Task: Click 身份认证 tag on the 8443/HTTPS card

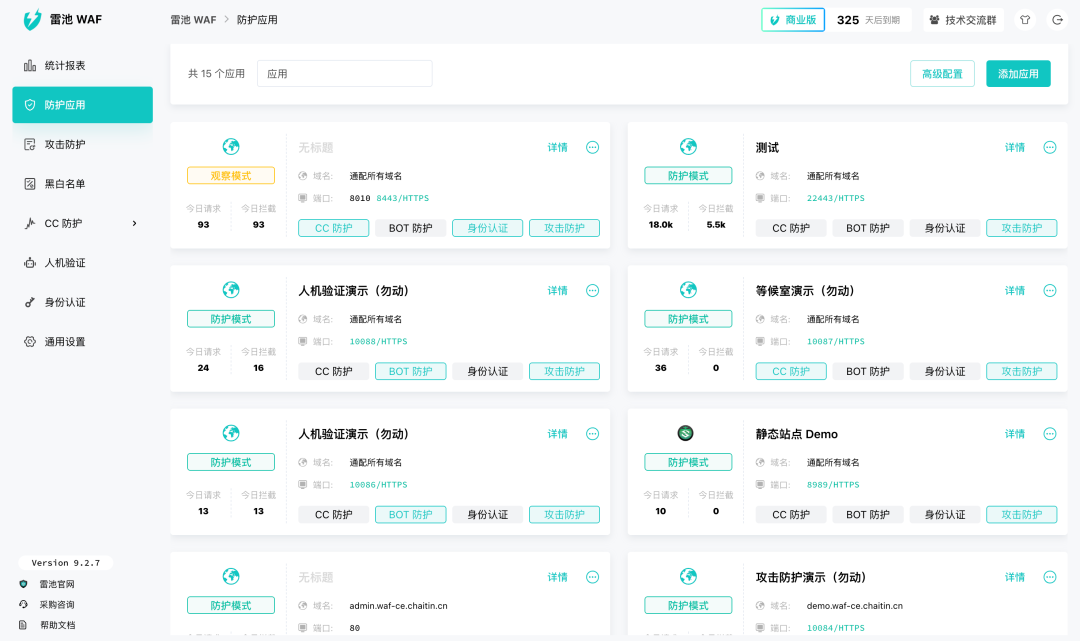Action: pos(488,228)
